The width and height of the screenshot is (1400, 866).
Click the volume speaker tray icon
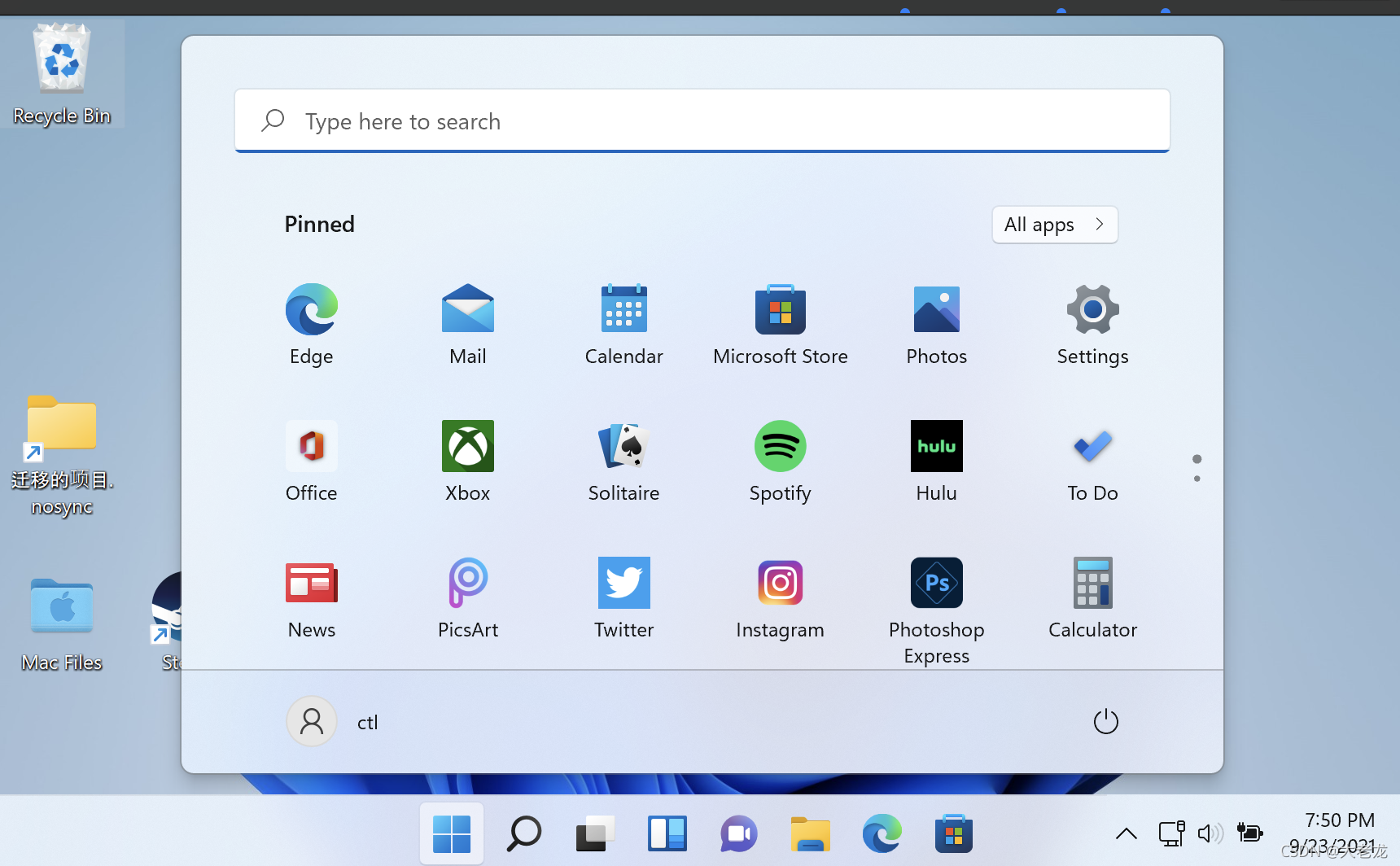pyautogui.click(x=1210, y=833)
